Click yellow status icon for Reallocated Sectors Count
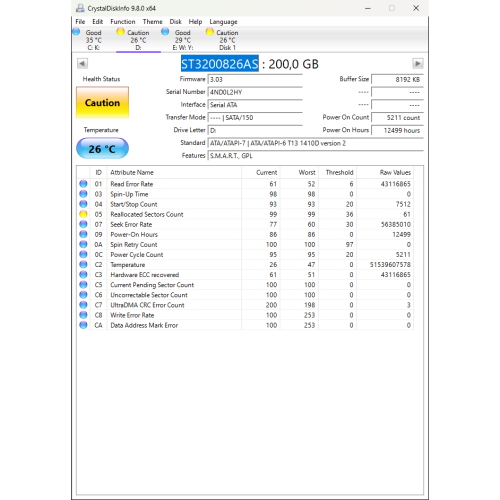 pyautogui.click(x=83, y=214)
